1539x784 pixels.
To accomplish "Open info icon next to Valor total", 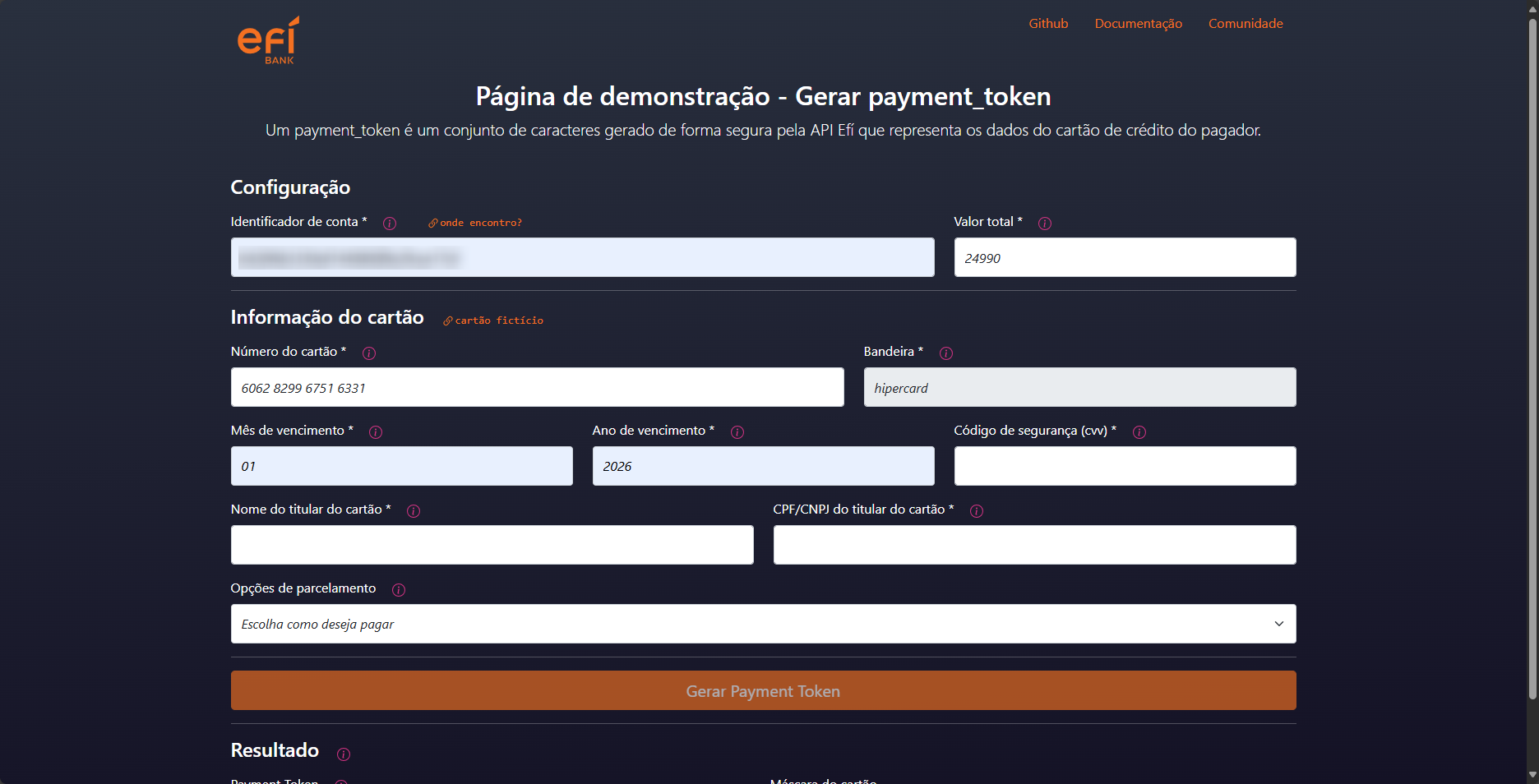I will [x=1045, y=224].
